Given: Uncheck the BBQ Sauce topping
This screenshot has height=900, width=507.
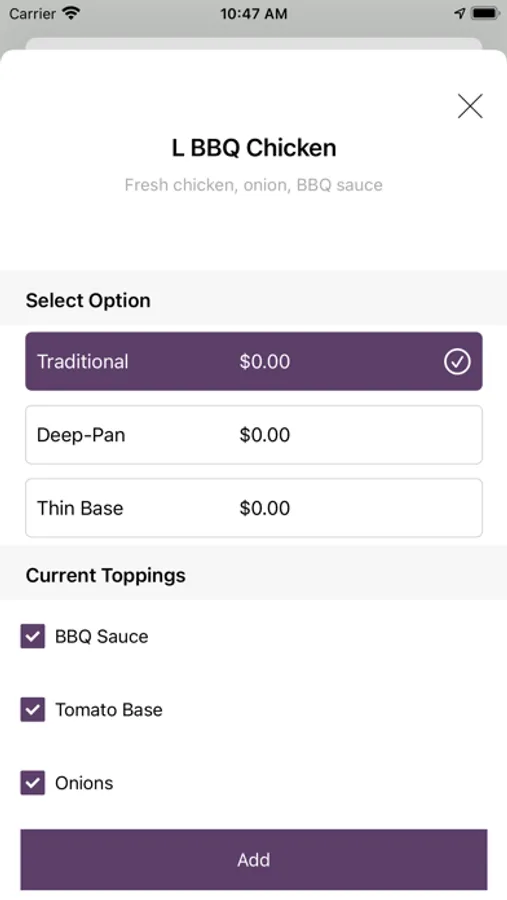Looking at the screenshot, I should (33, 636).
